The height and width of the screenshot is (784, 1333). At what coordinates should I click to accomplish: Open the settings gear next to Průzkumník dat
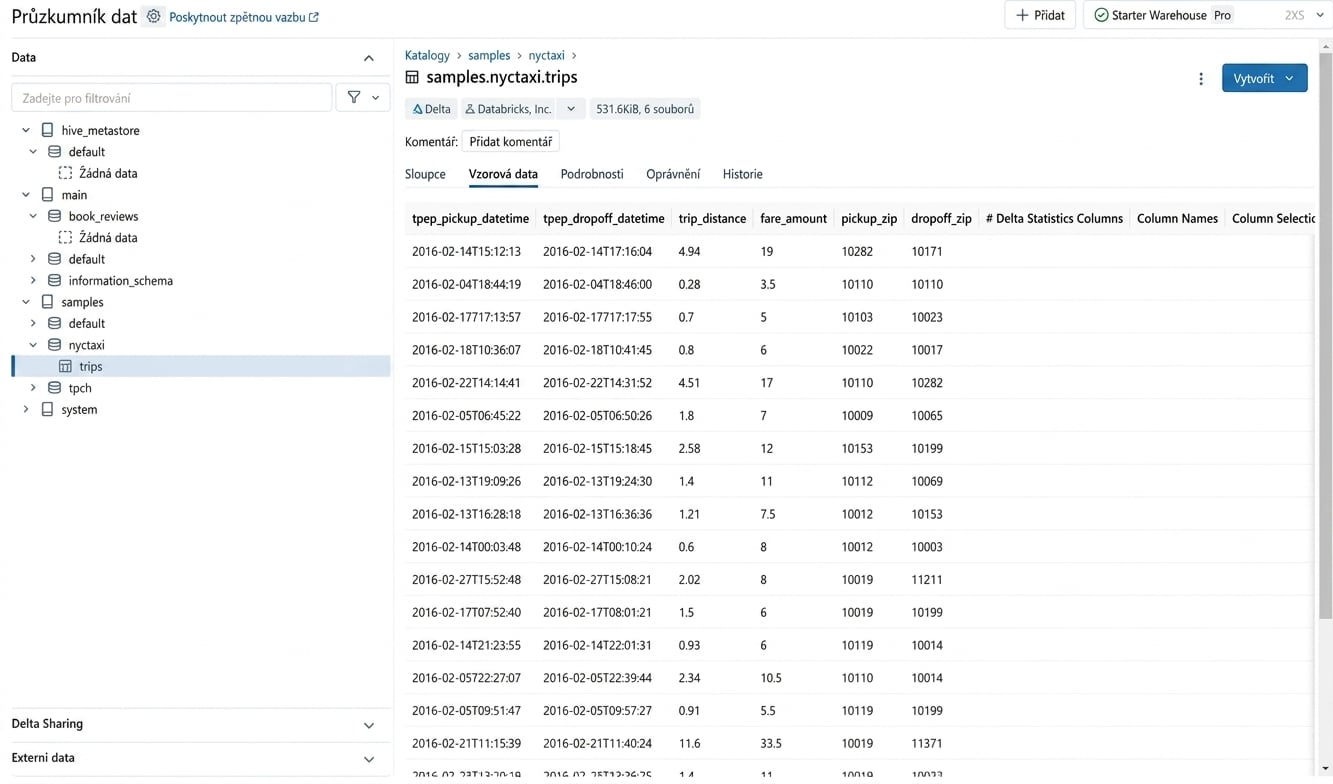tap(153, 16)
